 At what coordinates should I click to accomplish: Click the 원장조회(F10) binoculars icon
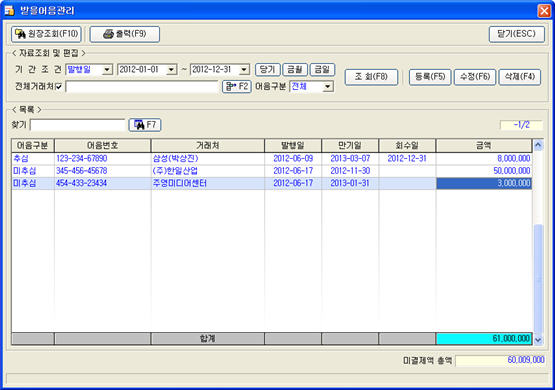[20, 34]
